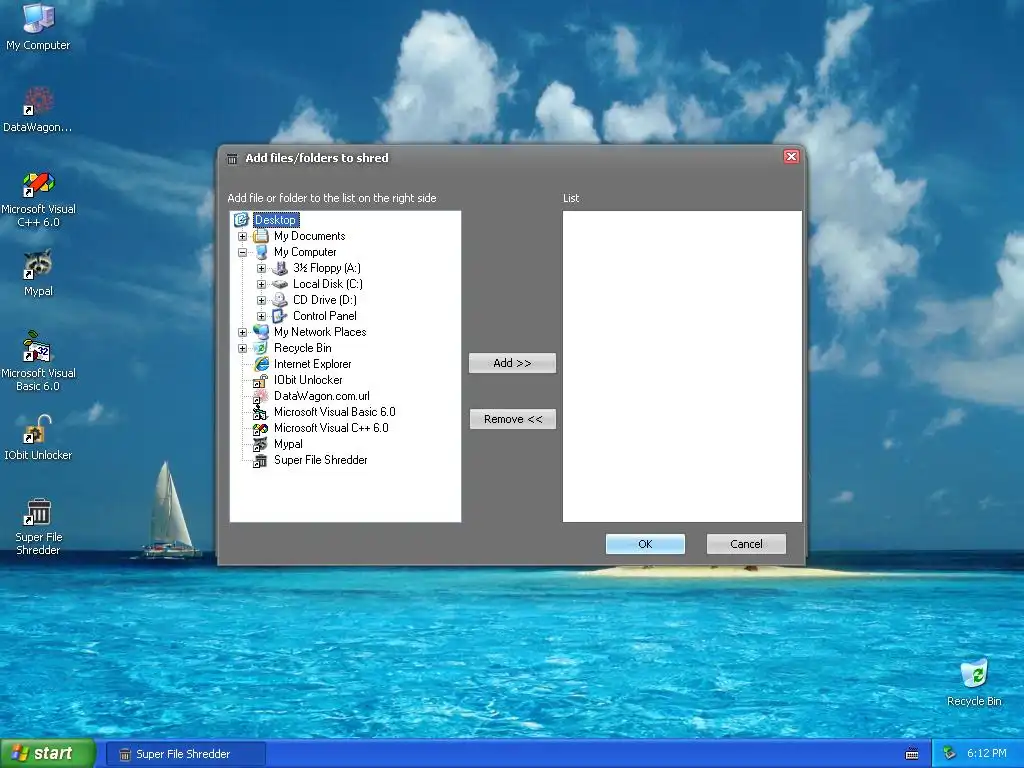Click the IObit Unlocker icon in tree
Image resolution: width=1024 pixels, height=768 pixels.
261,380
